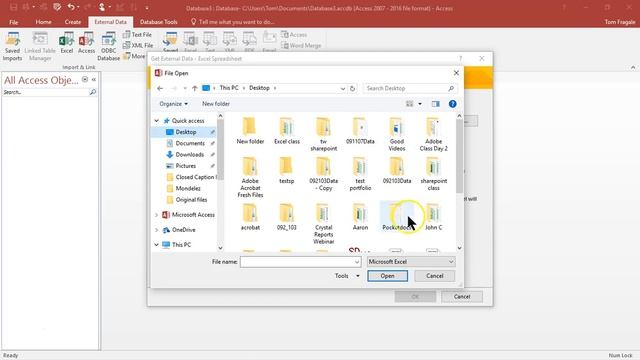The width and height of the screenshot is (640, 360).
Task: Switch to the Create tab
Action: (73, 22)
